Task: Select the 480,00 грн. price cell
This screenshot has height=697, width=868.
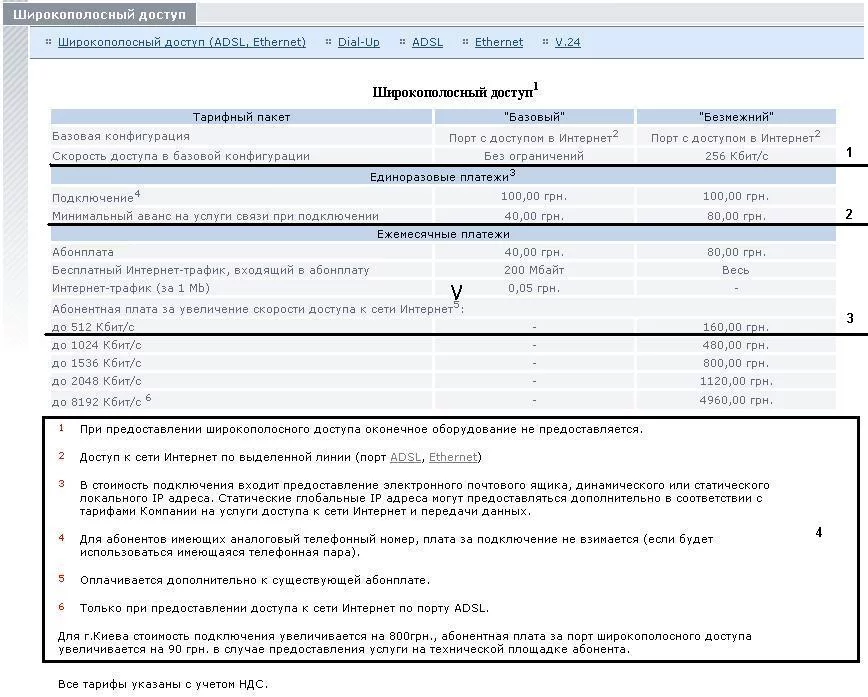Action: coord(736,345)
